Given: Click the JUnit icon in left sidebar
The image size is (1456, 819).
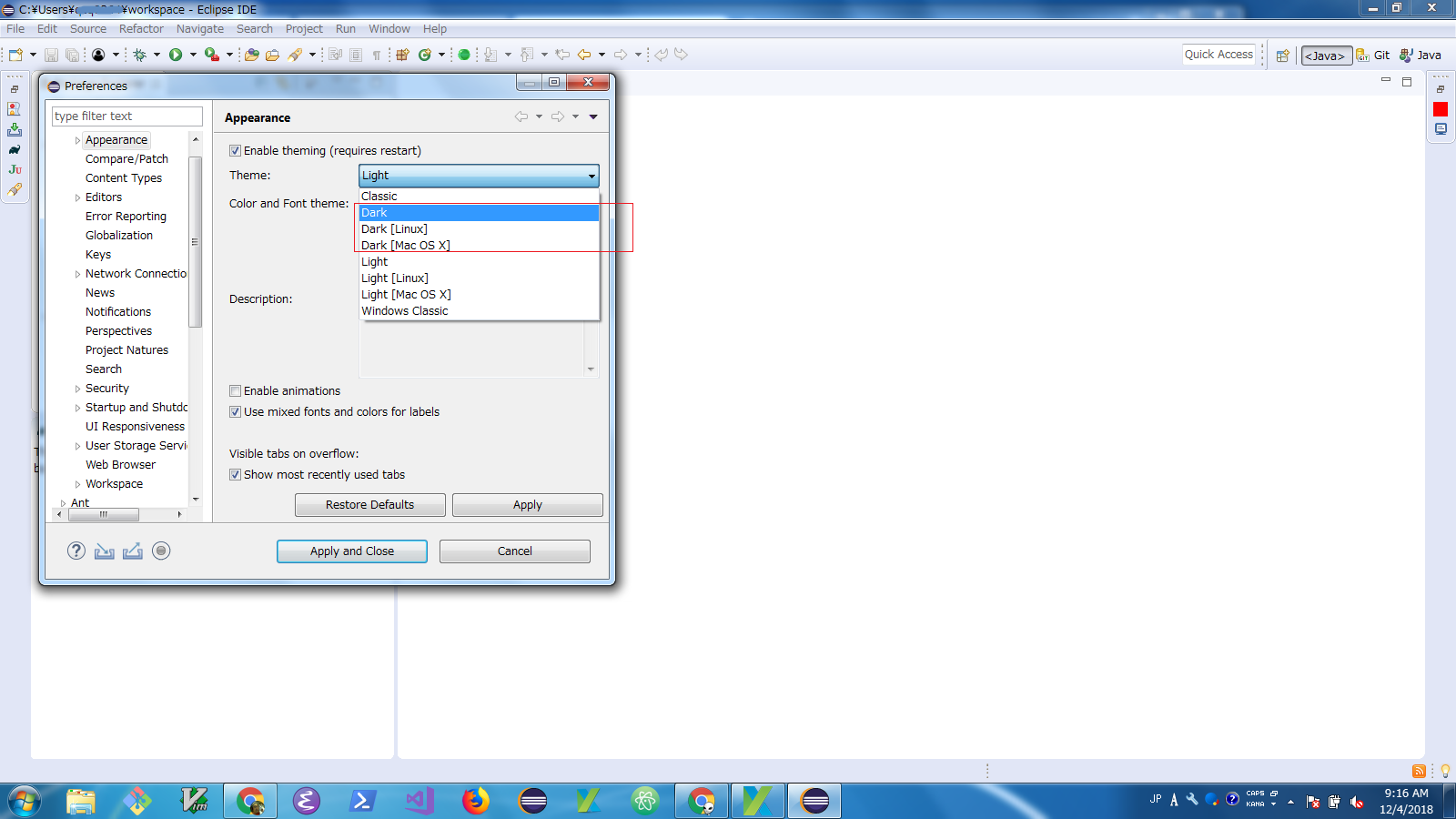Looking at the screenshot, I should coord(15,169).
